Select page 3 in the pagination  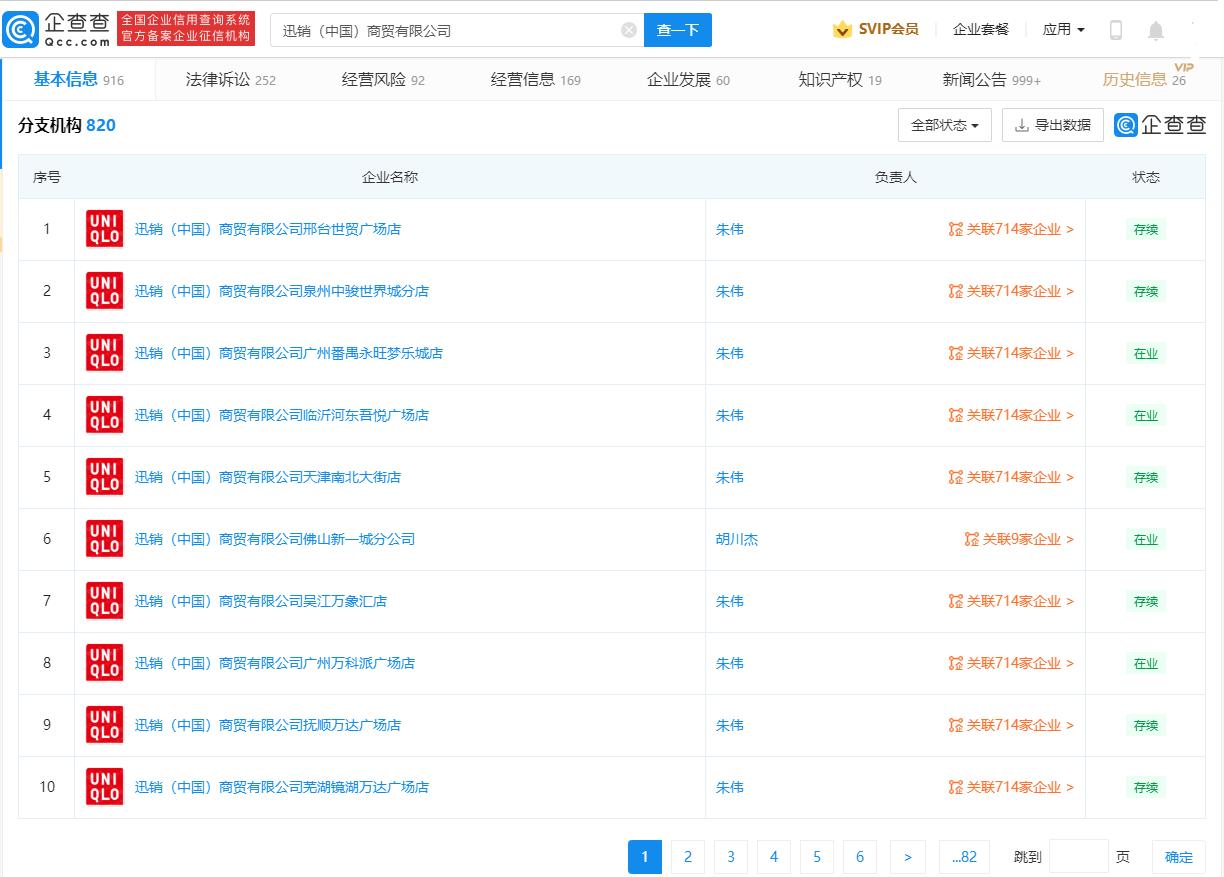point(730,857)
